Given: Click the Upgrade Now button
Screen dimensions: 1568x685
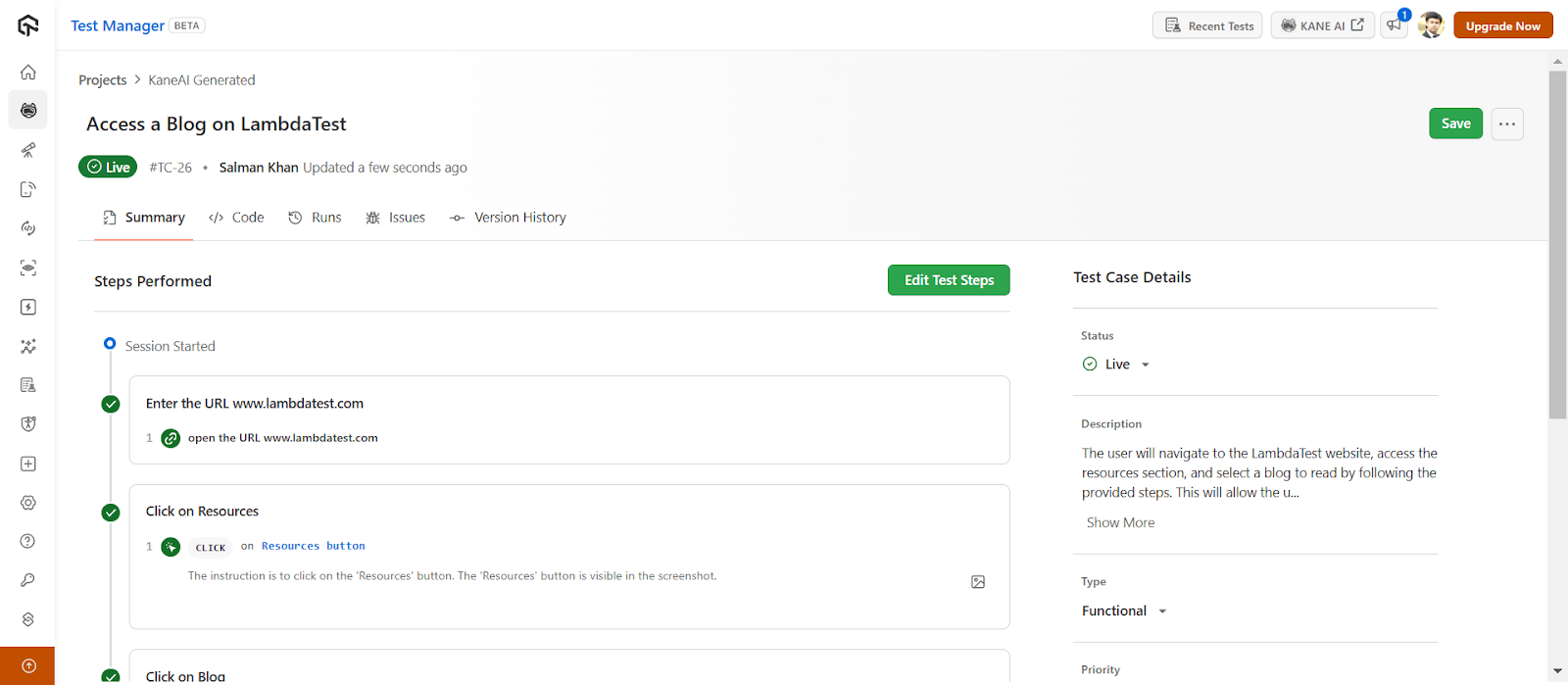Looking at the screenshot, I should (1502, 25).
